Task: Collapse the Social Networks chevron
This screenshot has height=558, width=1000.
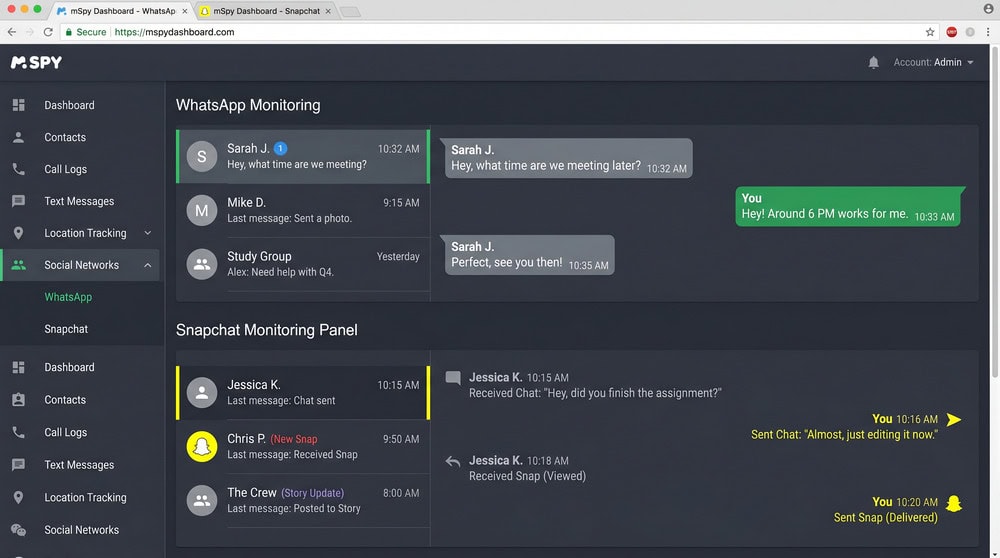Action: coord(148,265)
